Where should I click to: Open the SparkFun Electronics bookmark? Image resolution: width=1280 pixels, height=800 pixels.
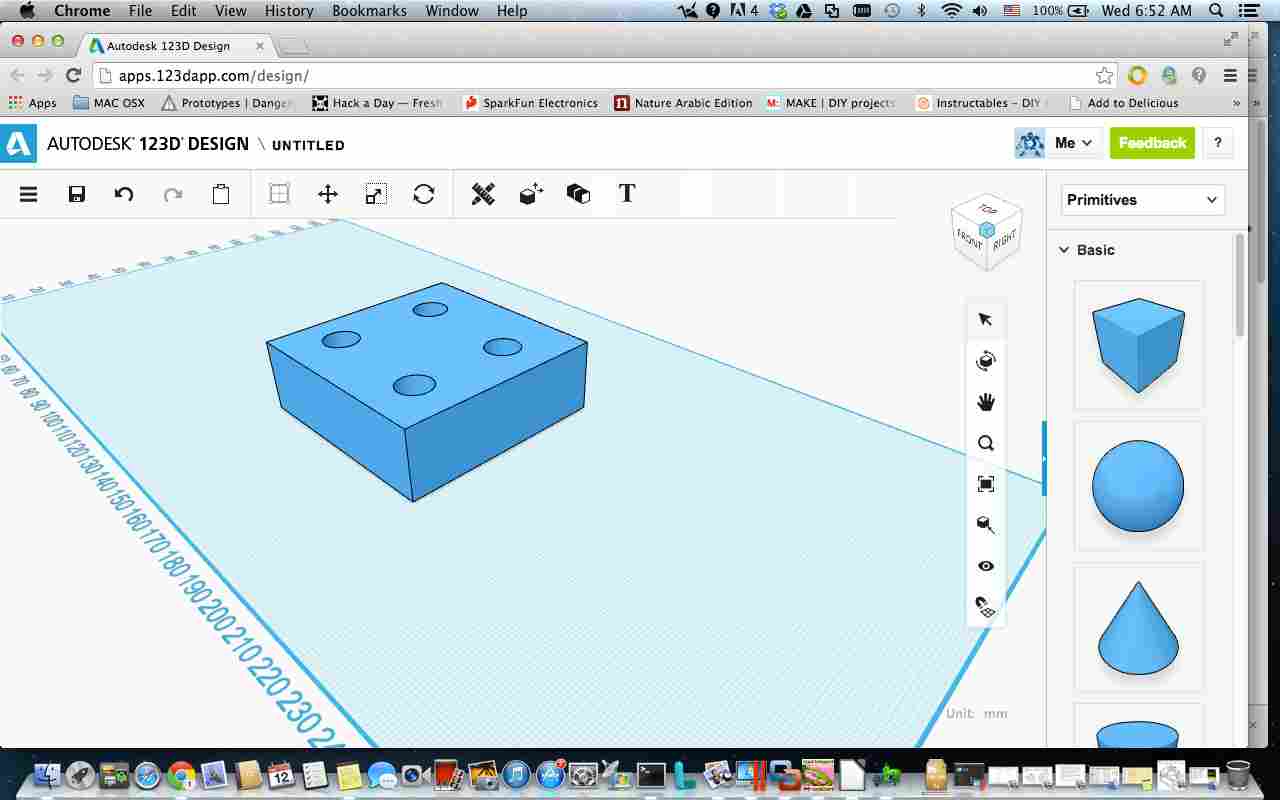(x=531, y=103)
